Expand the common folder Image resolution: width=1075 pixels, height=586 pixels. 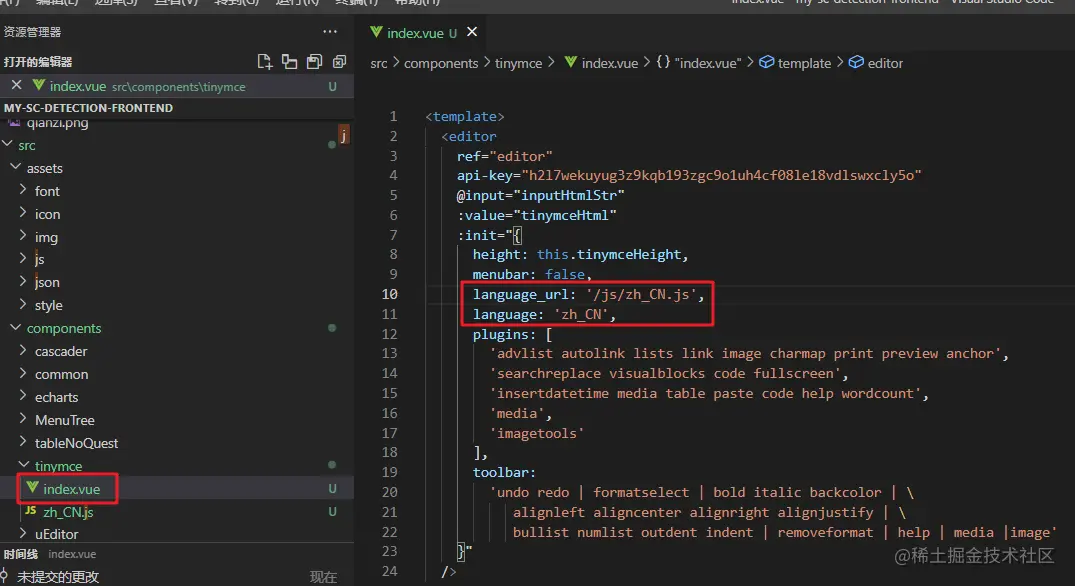click(x=23, y=374)
